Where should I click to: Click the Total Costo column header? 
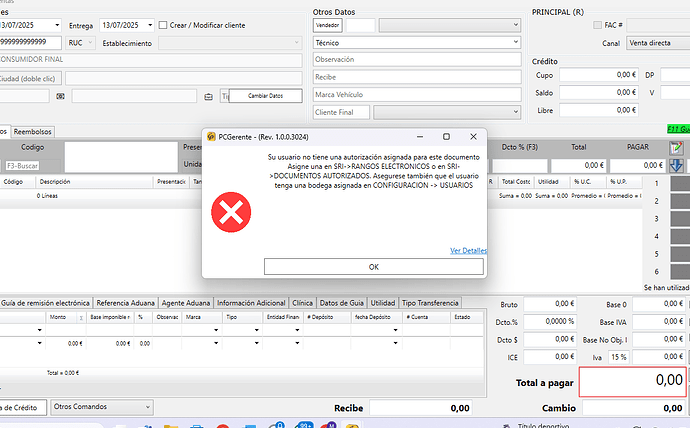tap(516, 182)
